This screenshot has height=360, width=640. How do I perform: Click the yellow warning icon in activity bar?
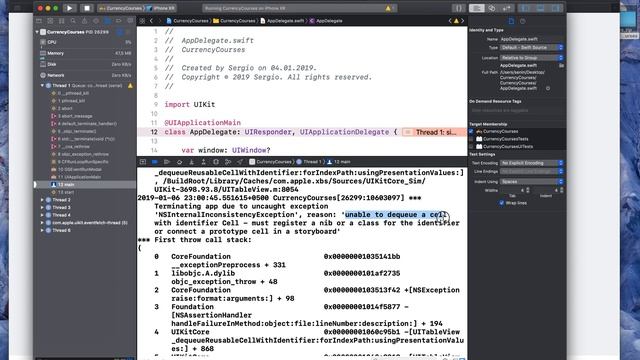pyautogui.click(x=388, y=8)
